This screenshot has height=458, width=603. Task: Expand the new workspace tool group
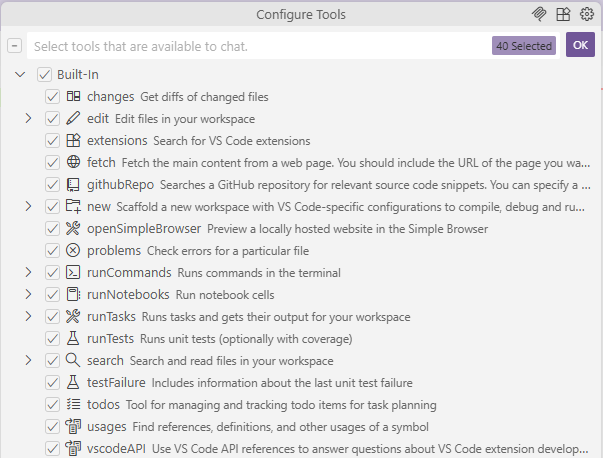tap(28, 207)
